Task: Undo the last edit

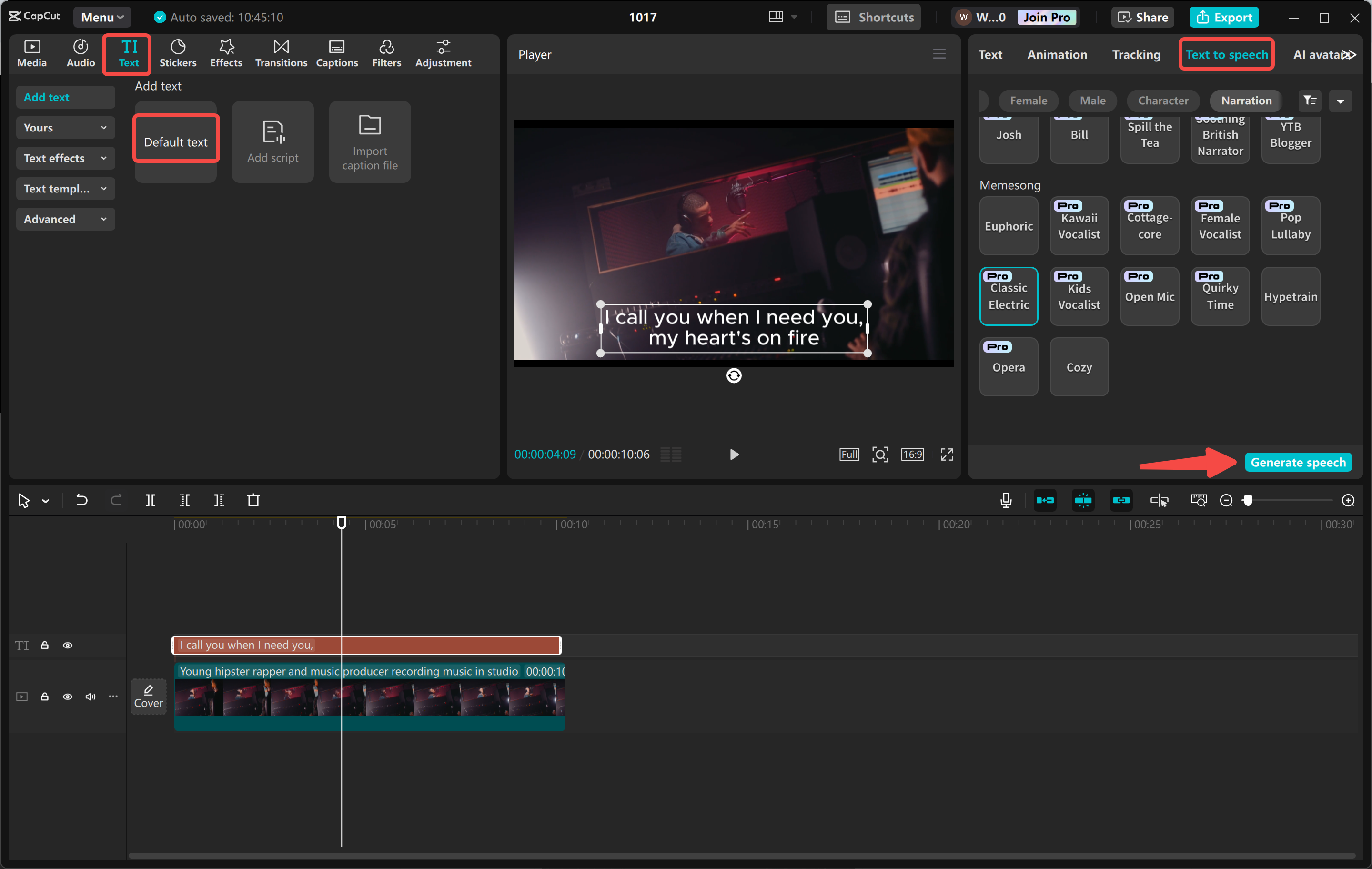Action: click(x=81, y=500)
